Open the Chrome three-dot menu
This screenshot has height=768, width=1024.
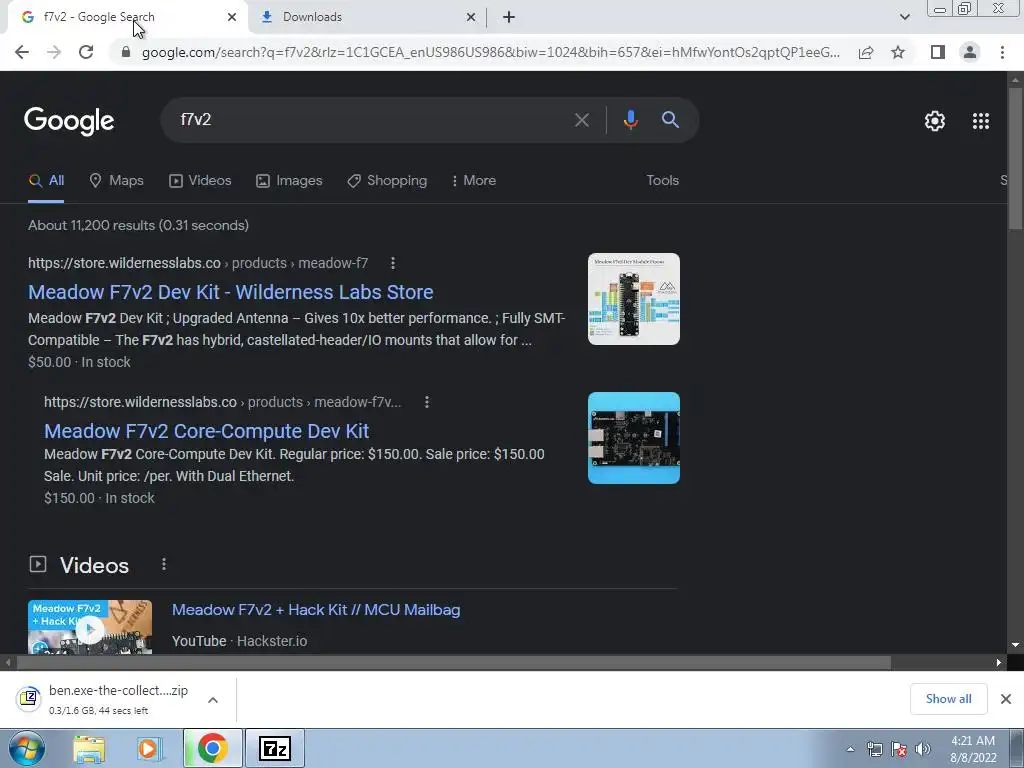tap(1002, 52)
